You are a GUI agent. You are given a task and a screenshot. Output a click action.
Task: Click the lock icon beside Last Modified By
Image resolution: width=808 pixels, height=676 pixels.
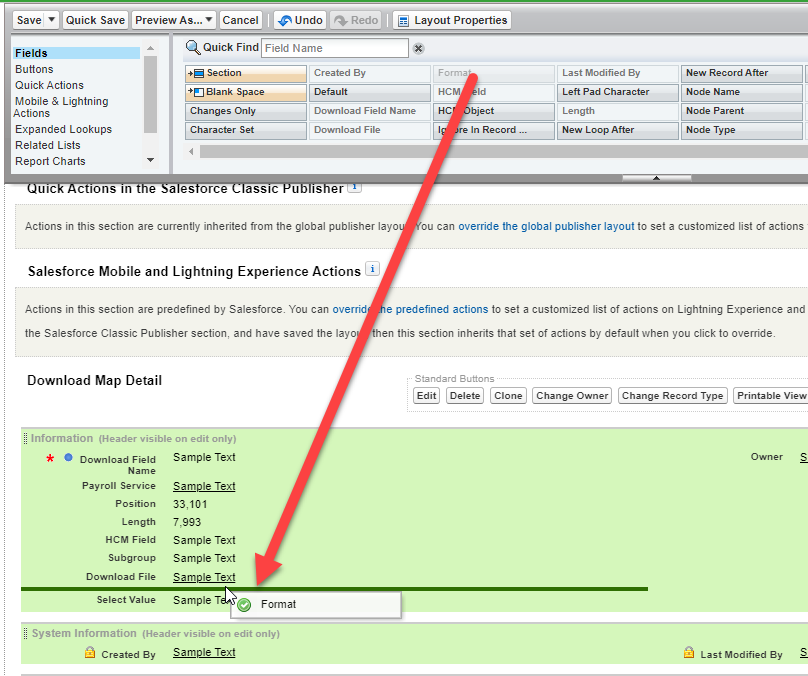click(689, 653)
